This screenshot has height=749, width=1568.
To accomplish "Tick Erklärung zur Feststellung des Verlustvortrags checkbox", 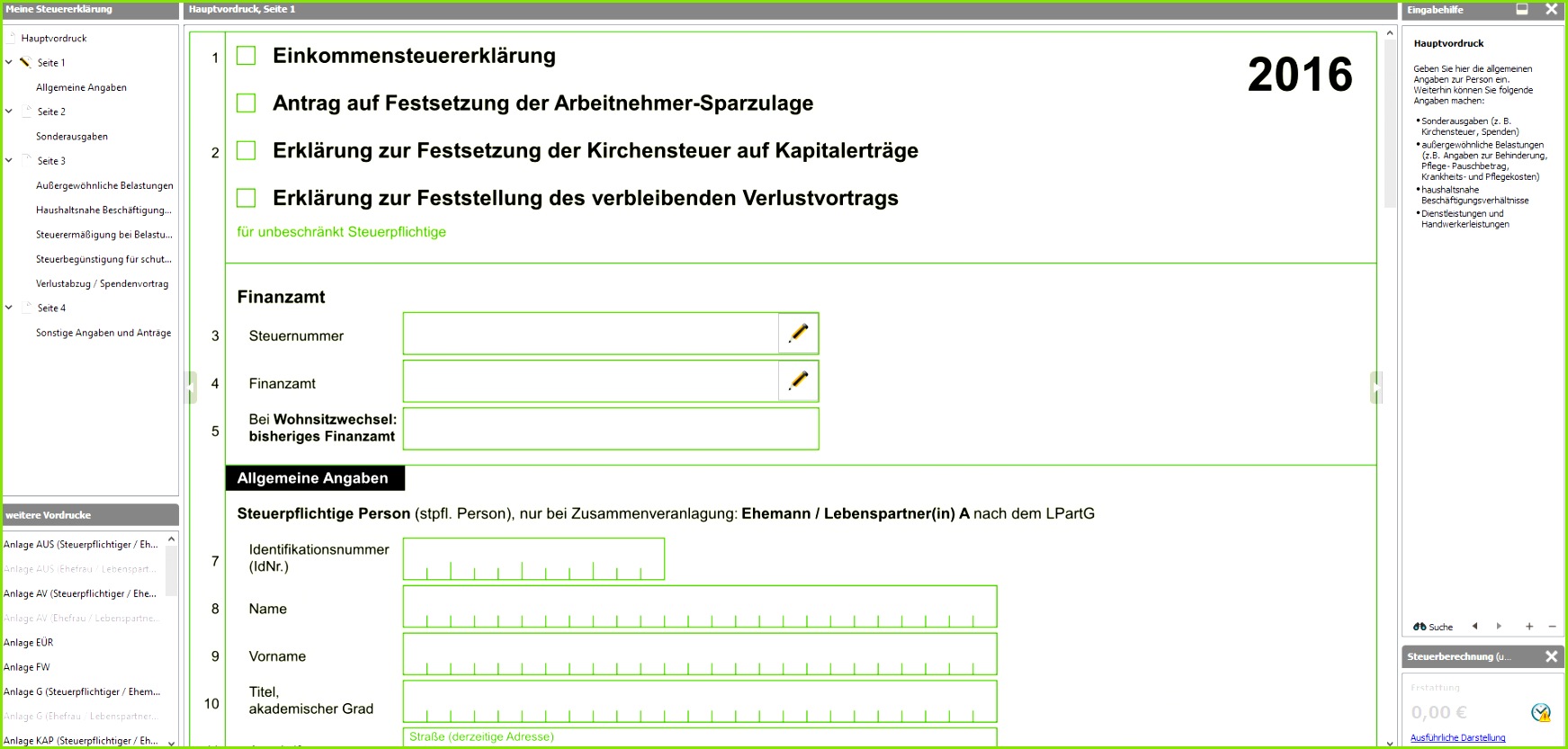I will pos(246,198).
